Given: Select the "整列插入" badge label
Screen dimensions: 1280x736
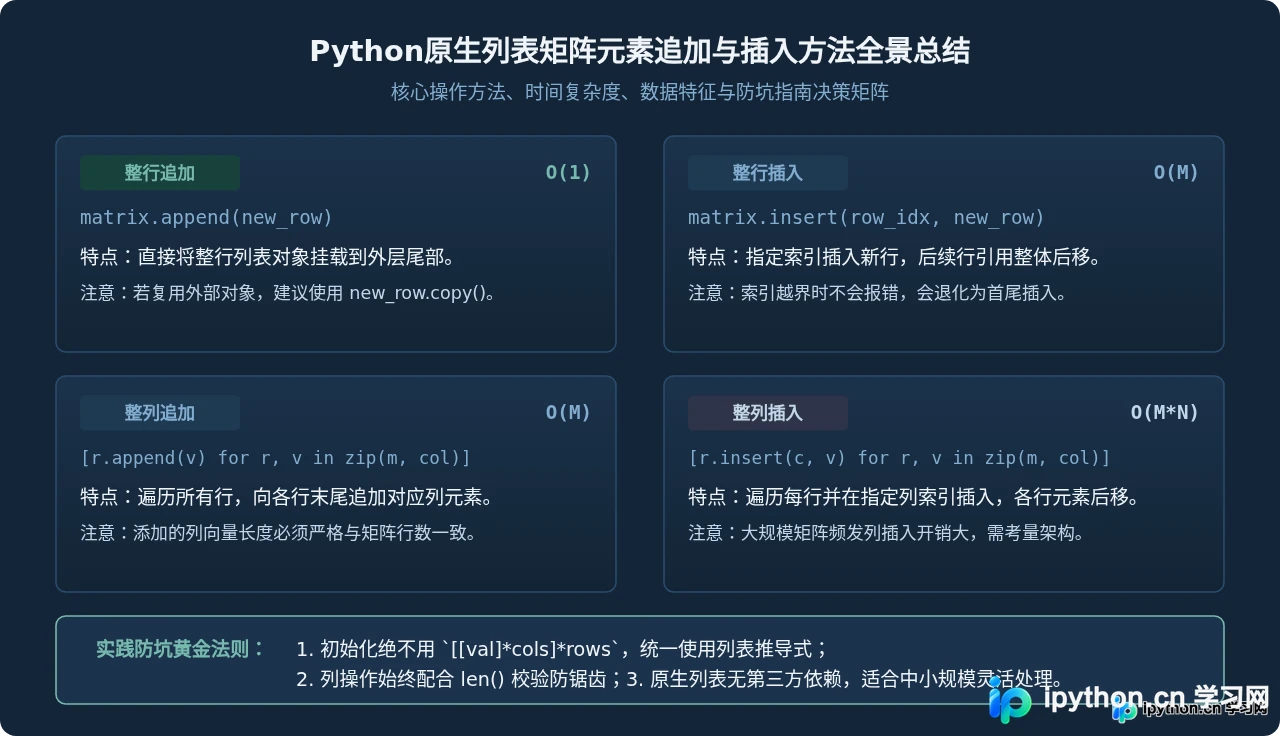Looking at the screenshot, I should click(x=768, y=413).
